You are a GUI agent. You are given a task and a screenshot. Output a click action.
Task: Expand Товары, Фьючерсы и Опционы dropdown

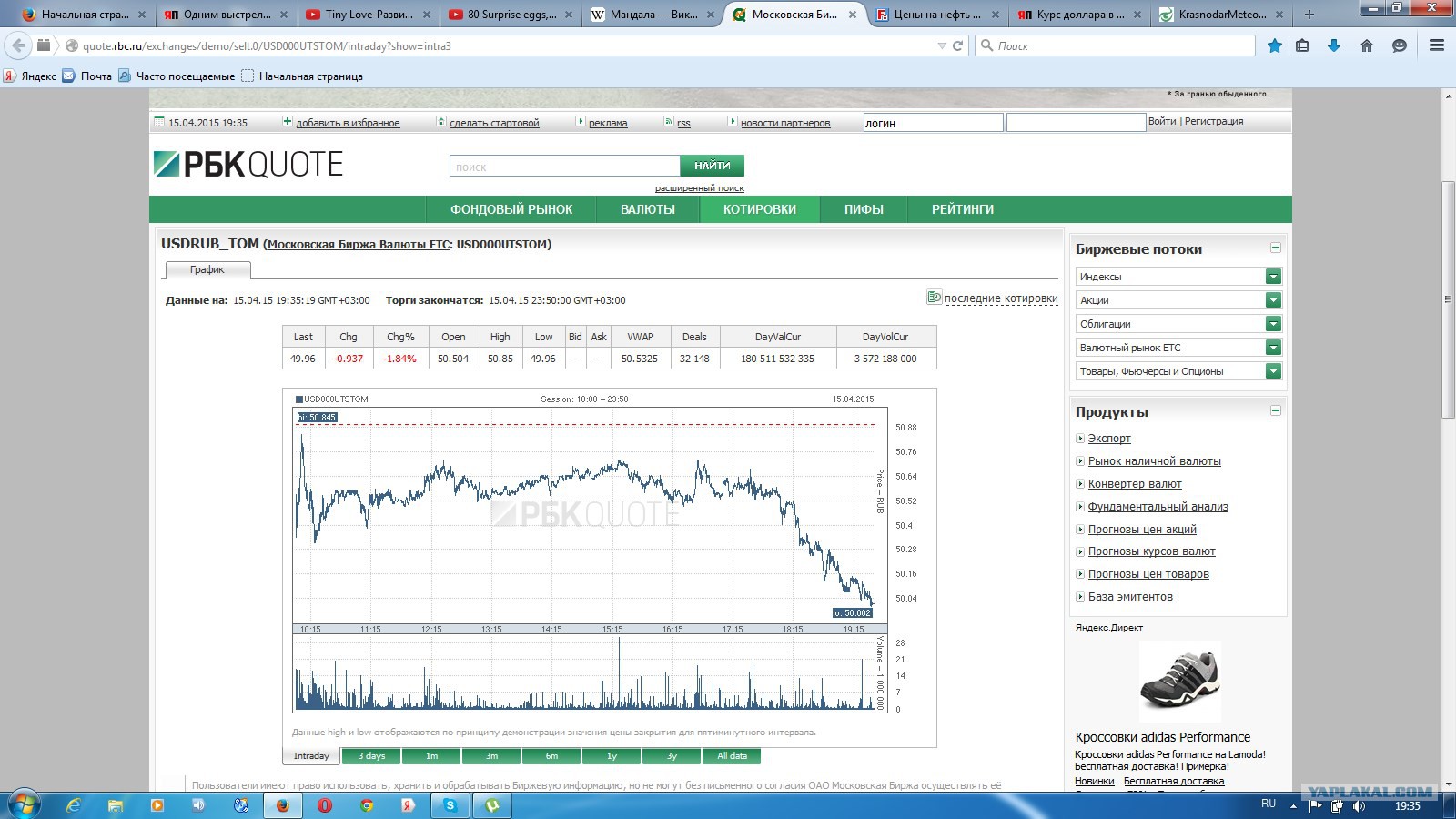coord(1273,371)
